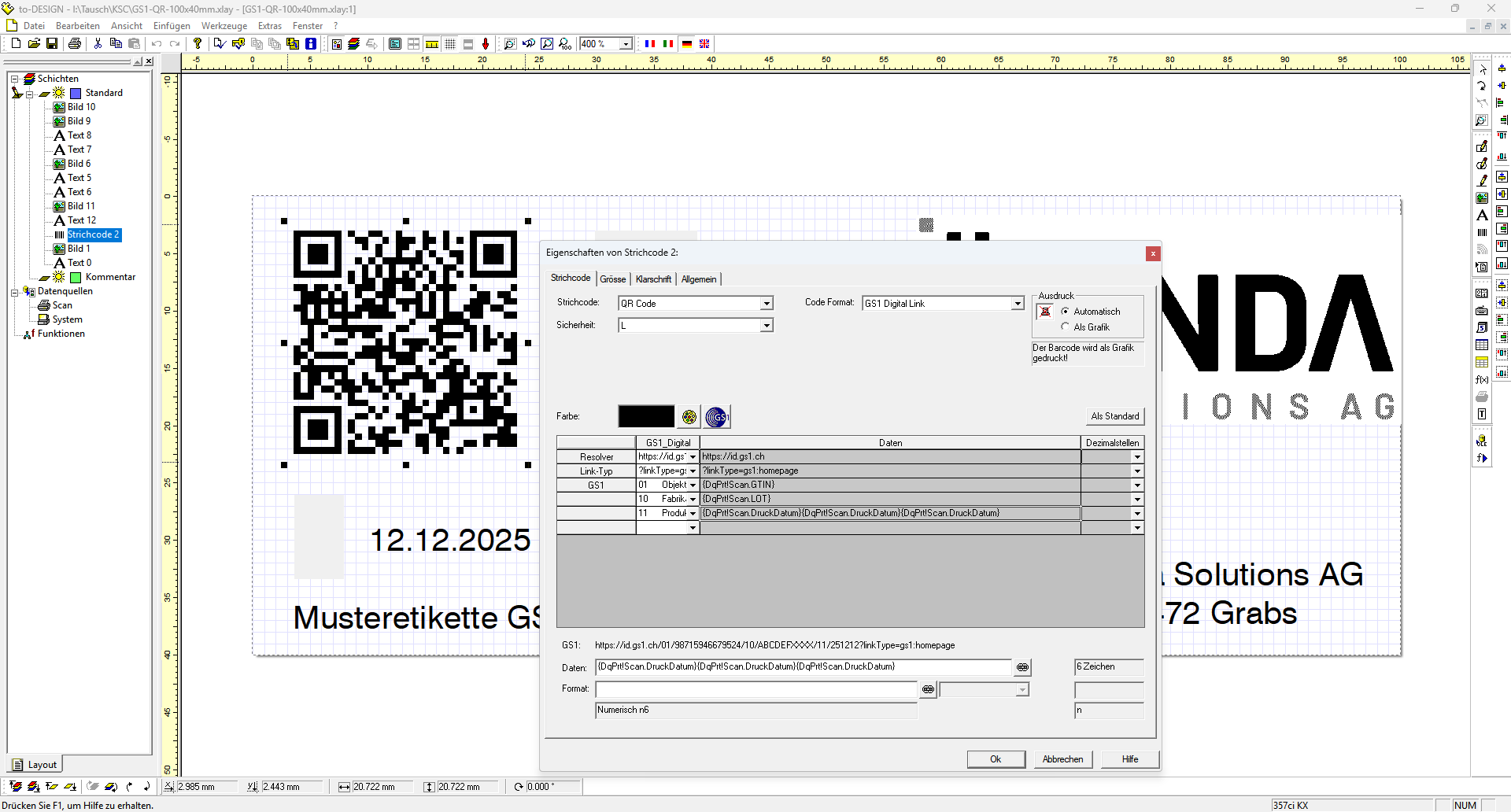Click the Als Standard button
Screen dimensions: 1511x812
1114,416
